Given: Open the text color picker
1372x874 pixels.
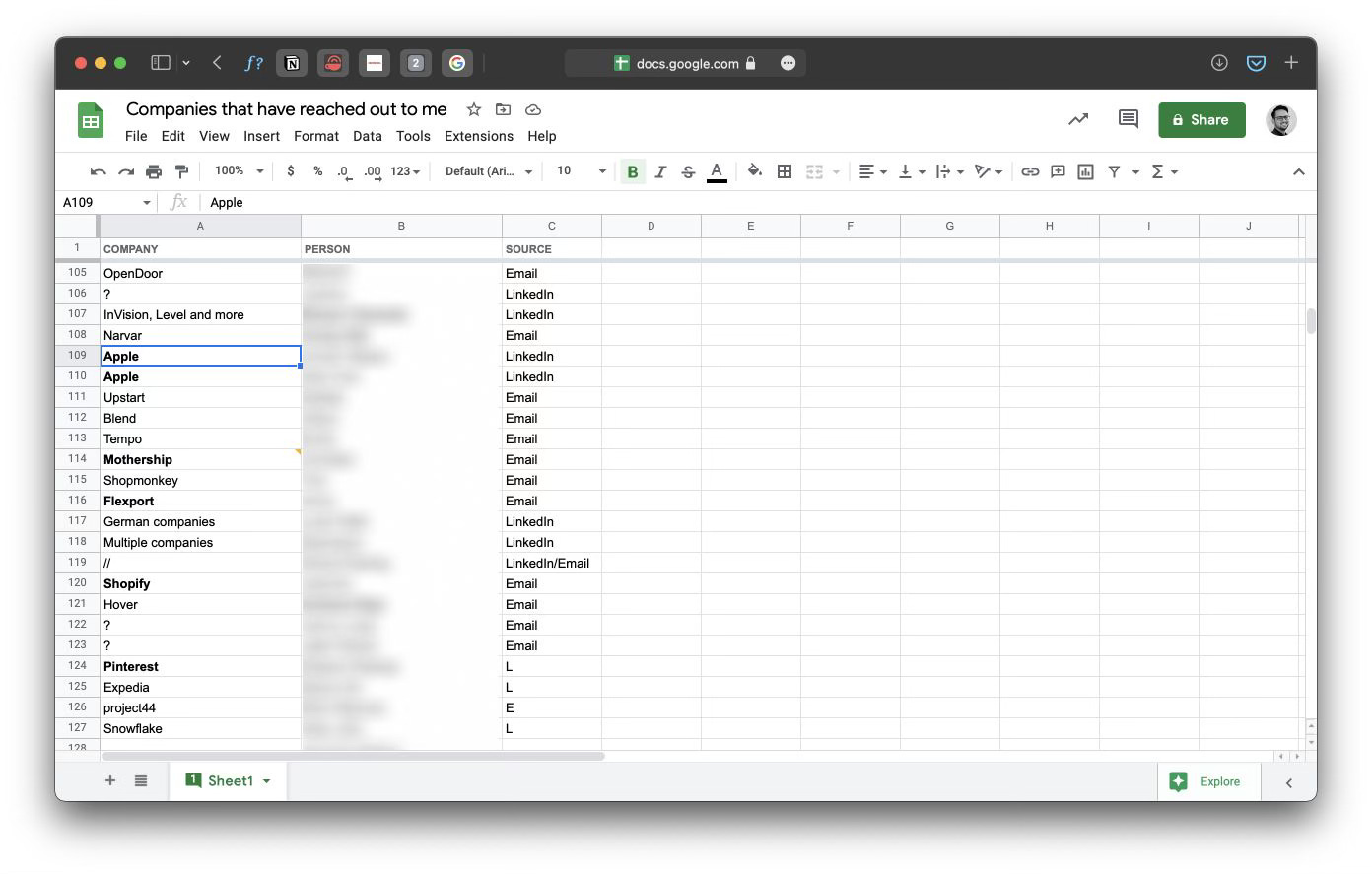Looking at the screenshot, I should click(x=717, y=171).
